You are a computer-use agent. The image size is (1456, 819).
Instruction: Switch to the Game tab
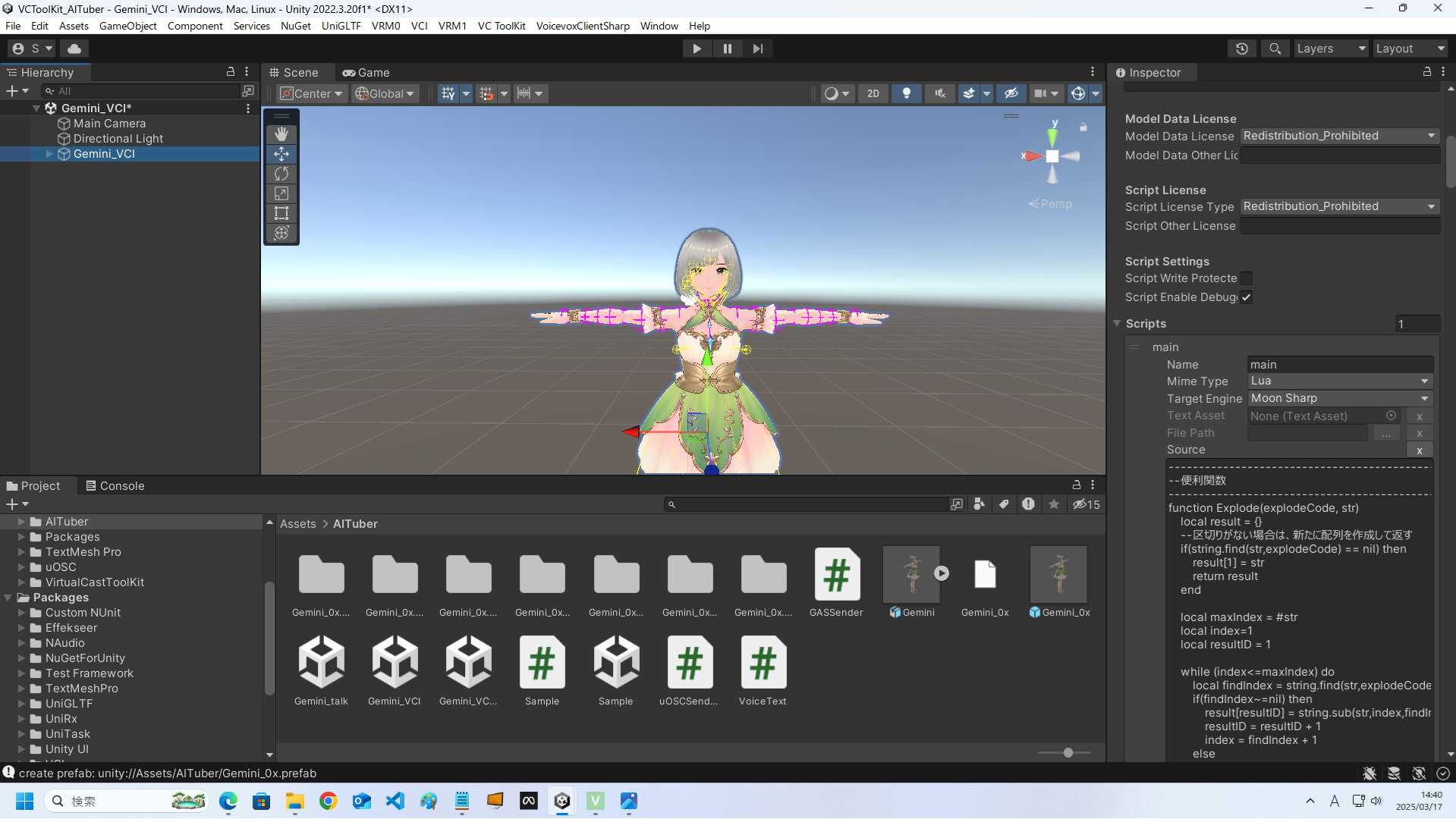coord(366,73)
